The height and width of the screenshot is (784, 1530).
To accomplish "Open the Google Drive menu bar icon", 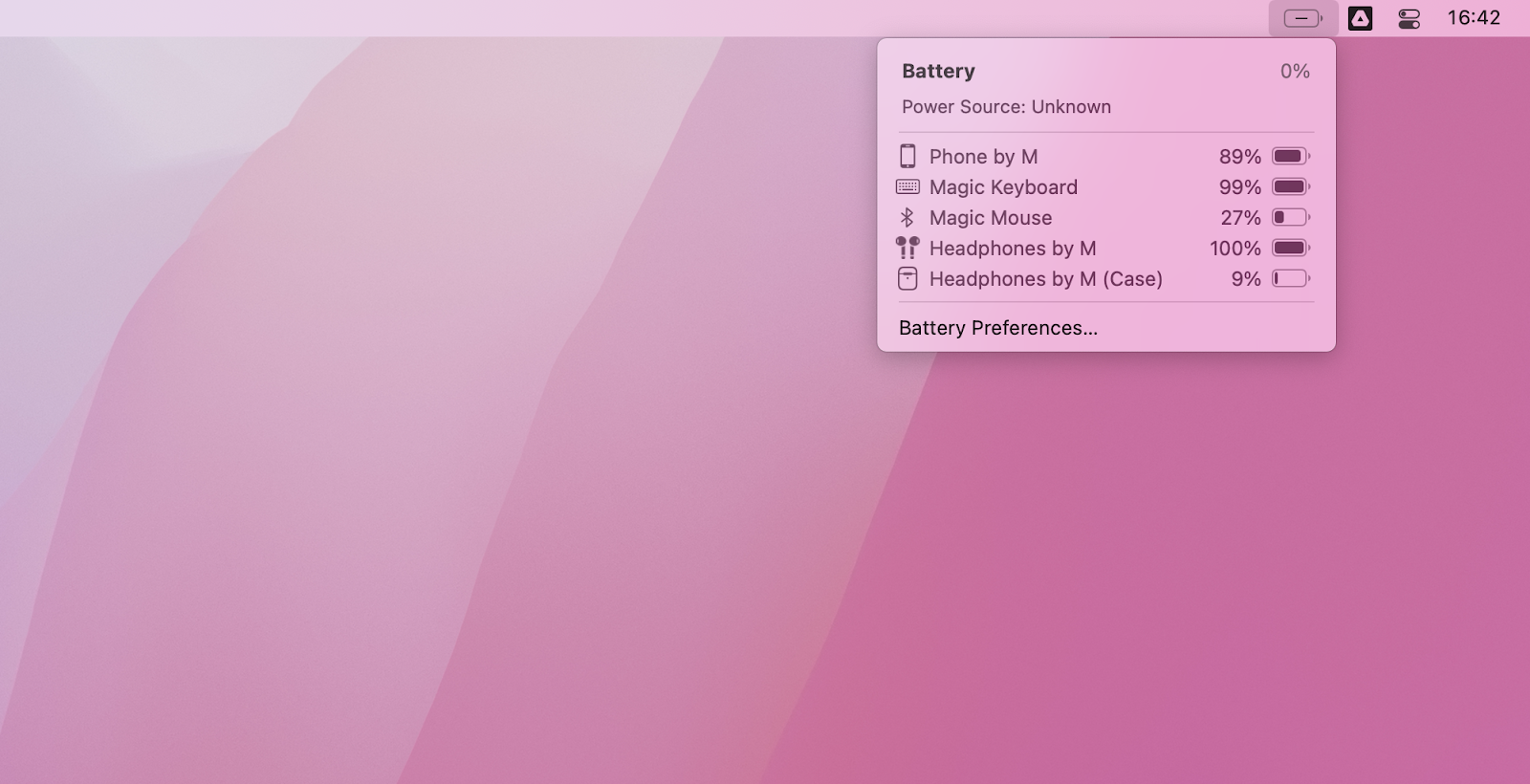I will coord(1360,18).
